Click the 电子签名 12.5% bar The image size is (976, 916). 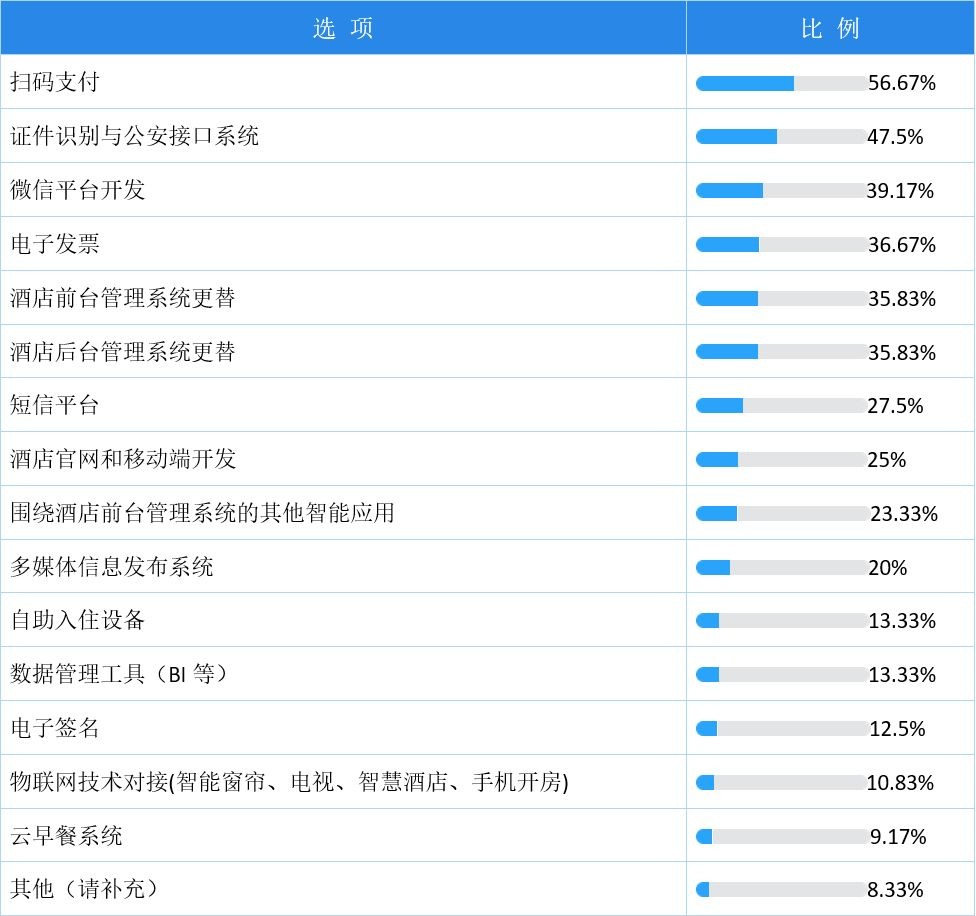pos(782,729)
